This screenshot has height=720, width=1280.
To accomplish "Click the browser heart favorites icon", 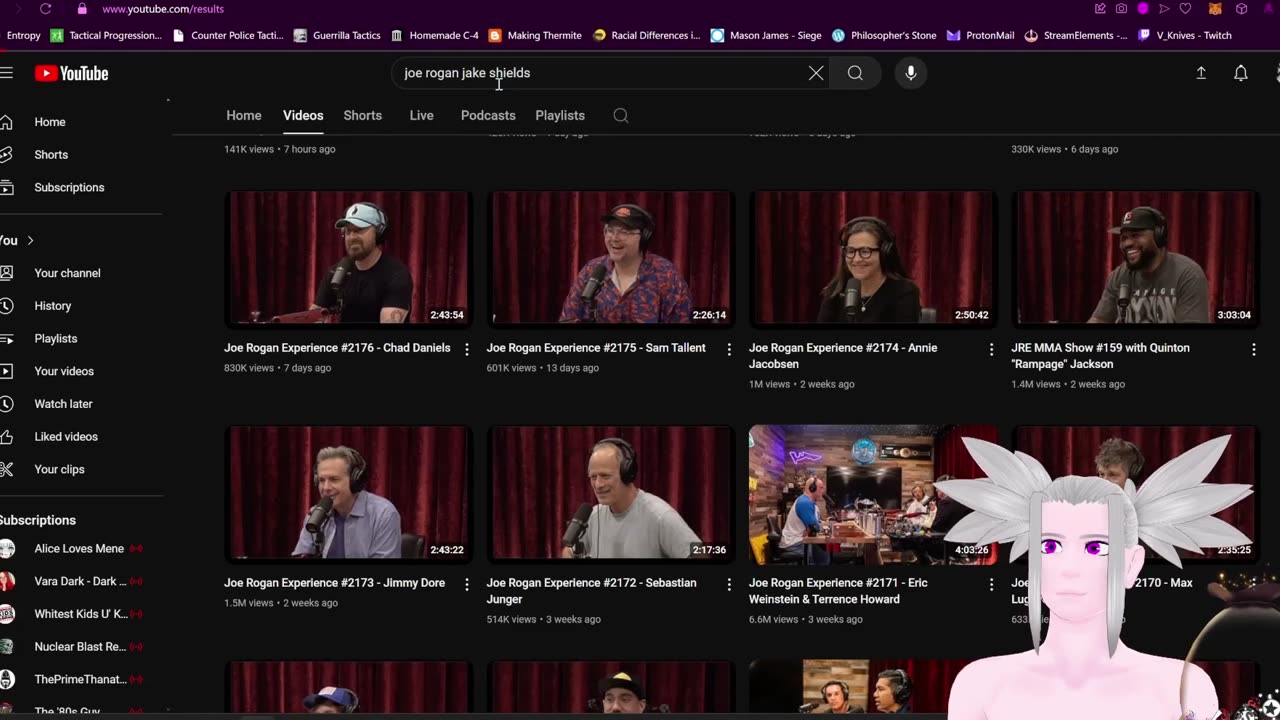I will [1186, 9].
